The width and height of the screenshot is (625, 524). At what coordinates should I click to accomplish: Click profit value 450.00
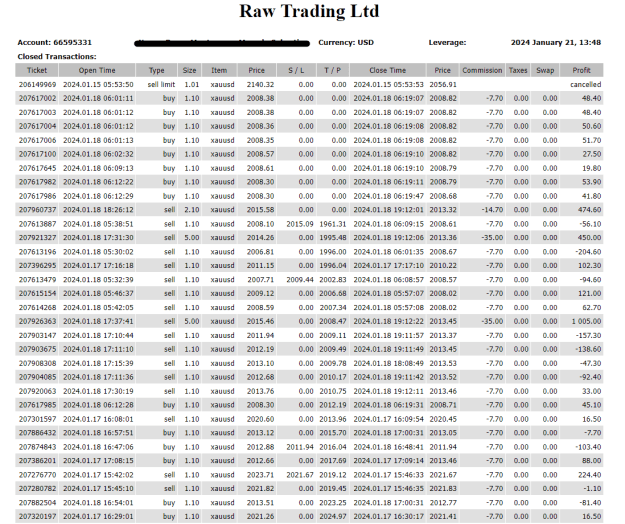[x=590, y=238]
